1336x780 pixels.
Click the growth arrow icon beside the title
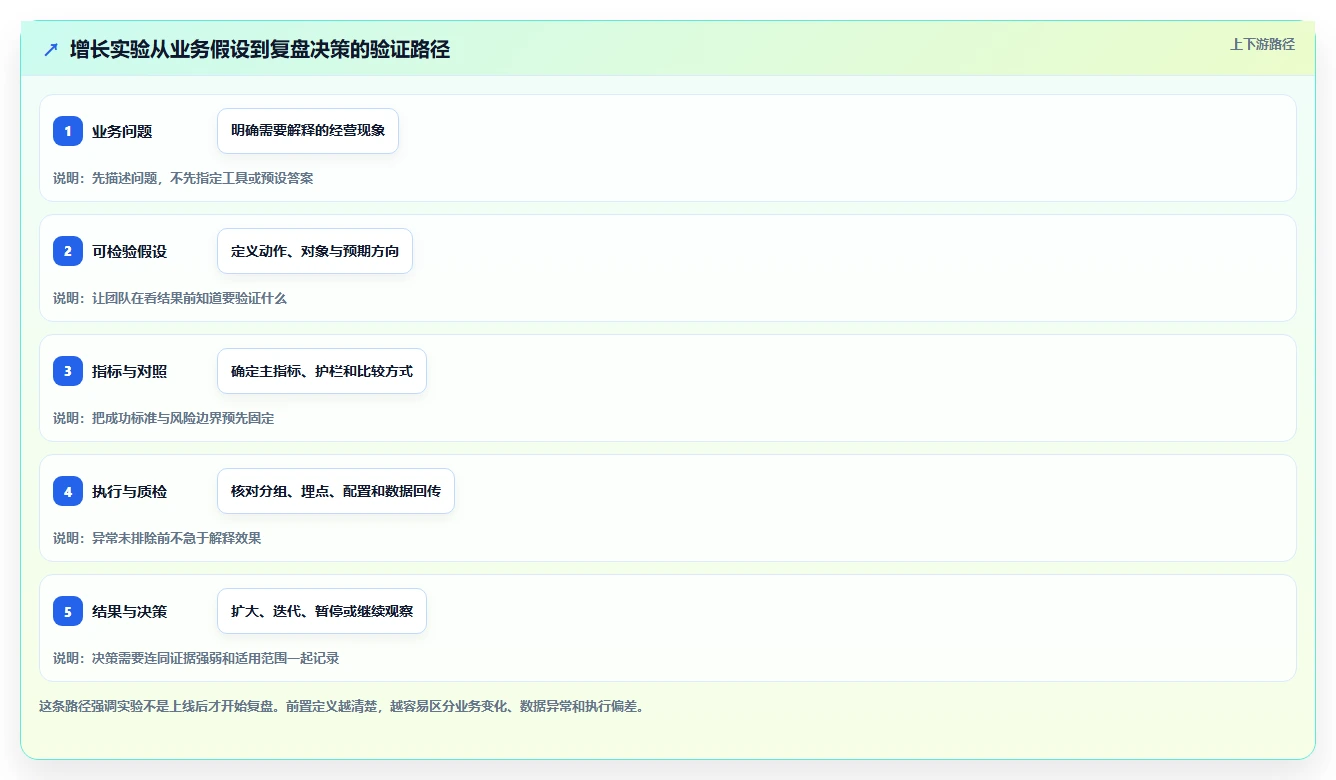click(51, 49)
